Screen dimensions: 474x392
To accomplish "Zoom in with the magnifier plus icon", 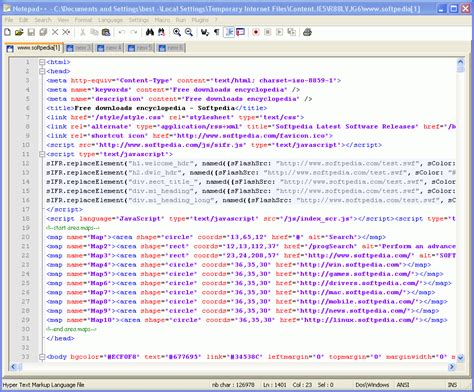I will pos(177,32).
